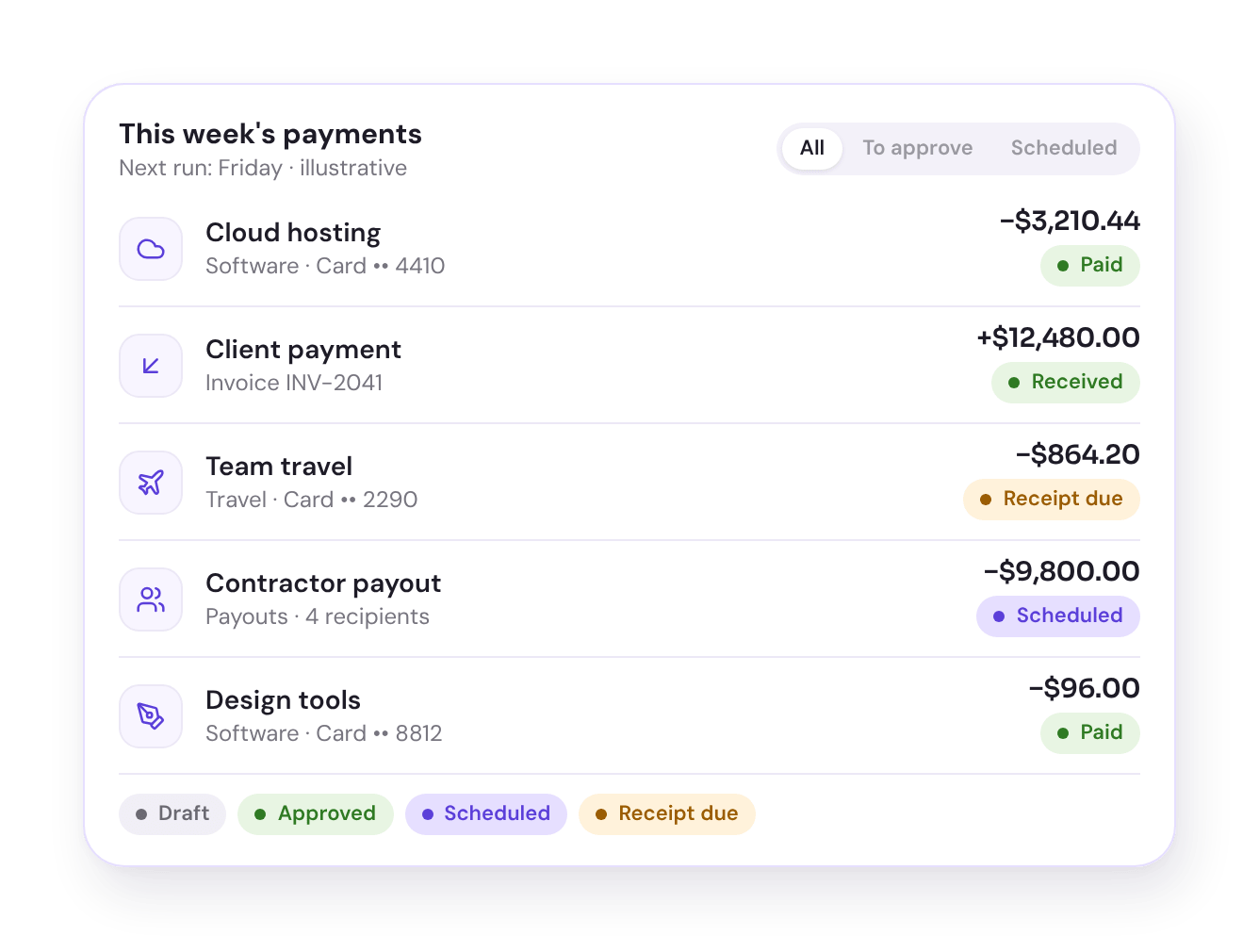Click 'Software · Card •• 4410' subtitle
Image resolution: width=1259 pixels, height=952 pixels.
tap(325, 266)
